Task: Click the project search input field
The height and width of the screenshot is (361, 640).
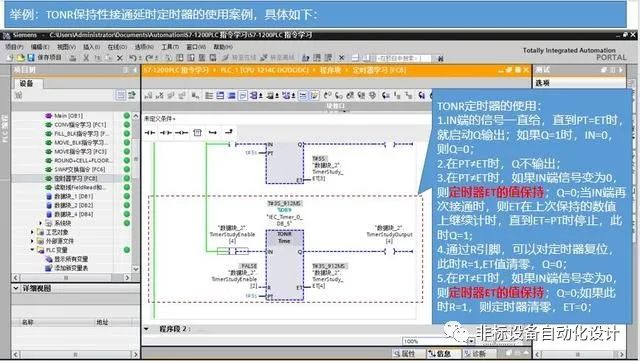Action: tap(402, 58)
